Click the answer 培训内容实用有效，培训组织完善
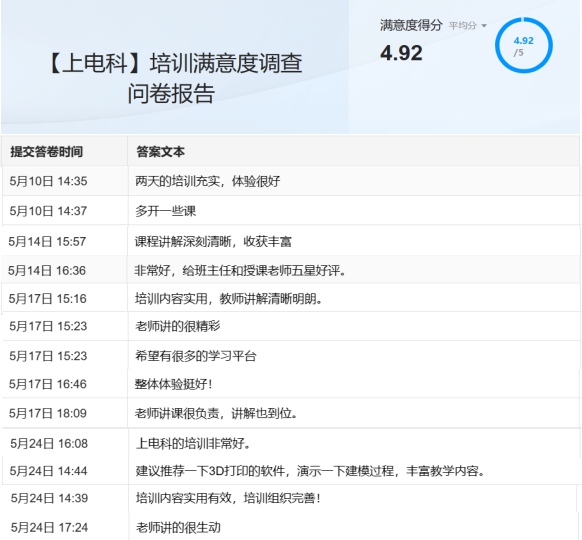Image resolution: width=582 pixels, height=540 pixels. pos(228,498)
